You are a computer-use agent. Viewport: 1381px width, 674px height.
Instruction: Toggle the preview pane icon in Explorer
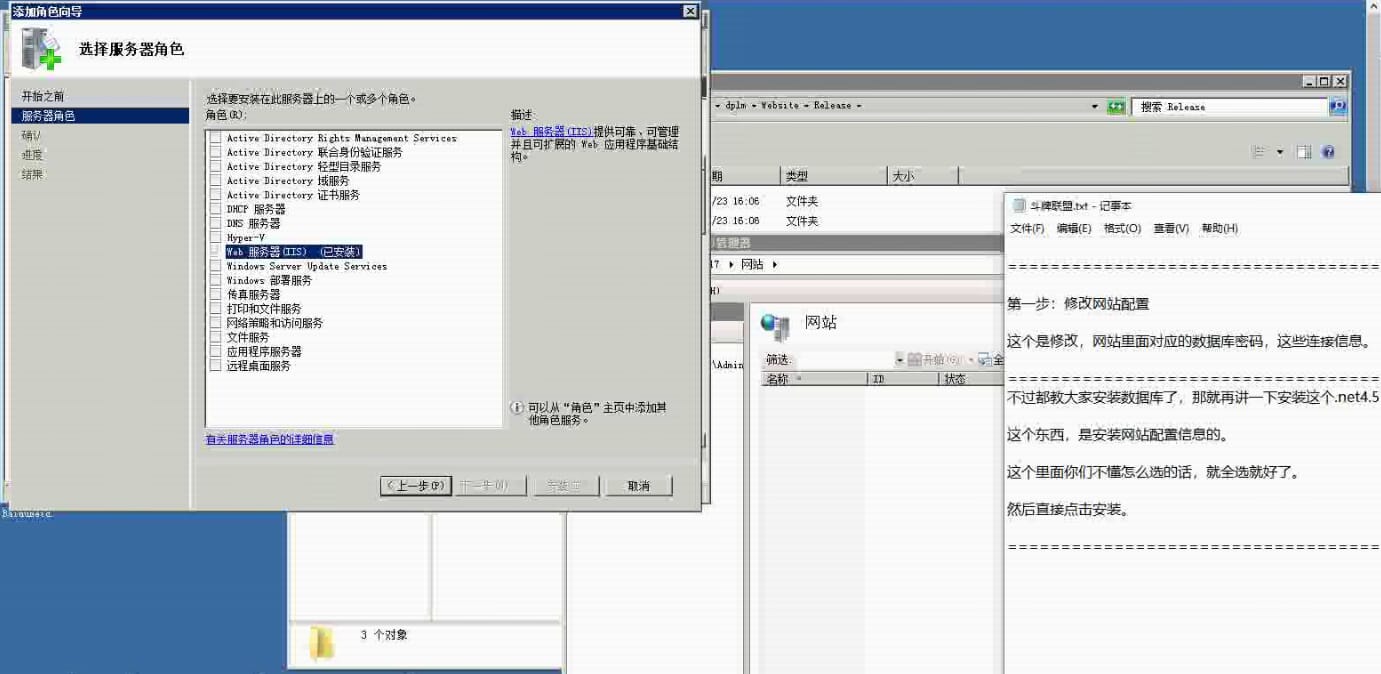tap(1304, 152)
